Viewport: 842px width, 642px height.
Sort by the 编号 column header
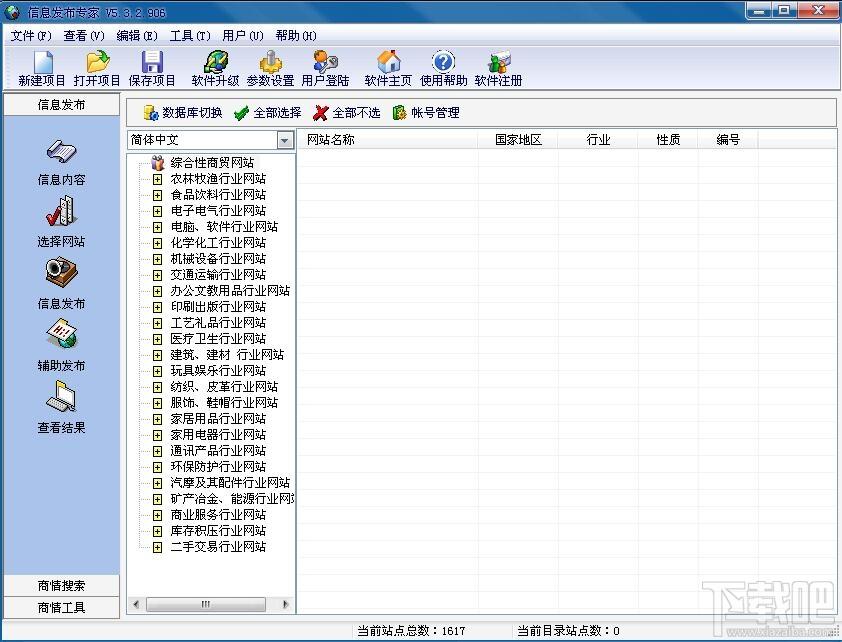coord(728,140)
